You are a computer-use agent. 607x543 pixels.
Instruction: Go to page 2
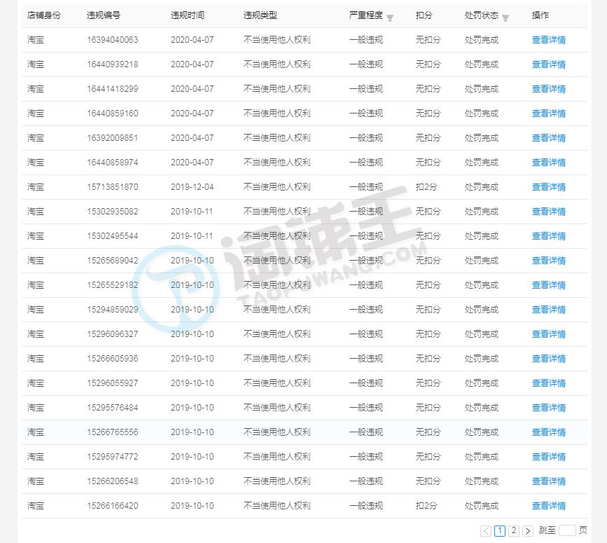click(x=513, y=531)
